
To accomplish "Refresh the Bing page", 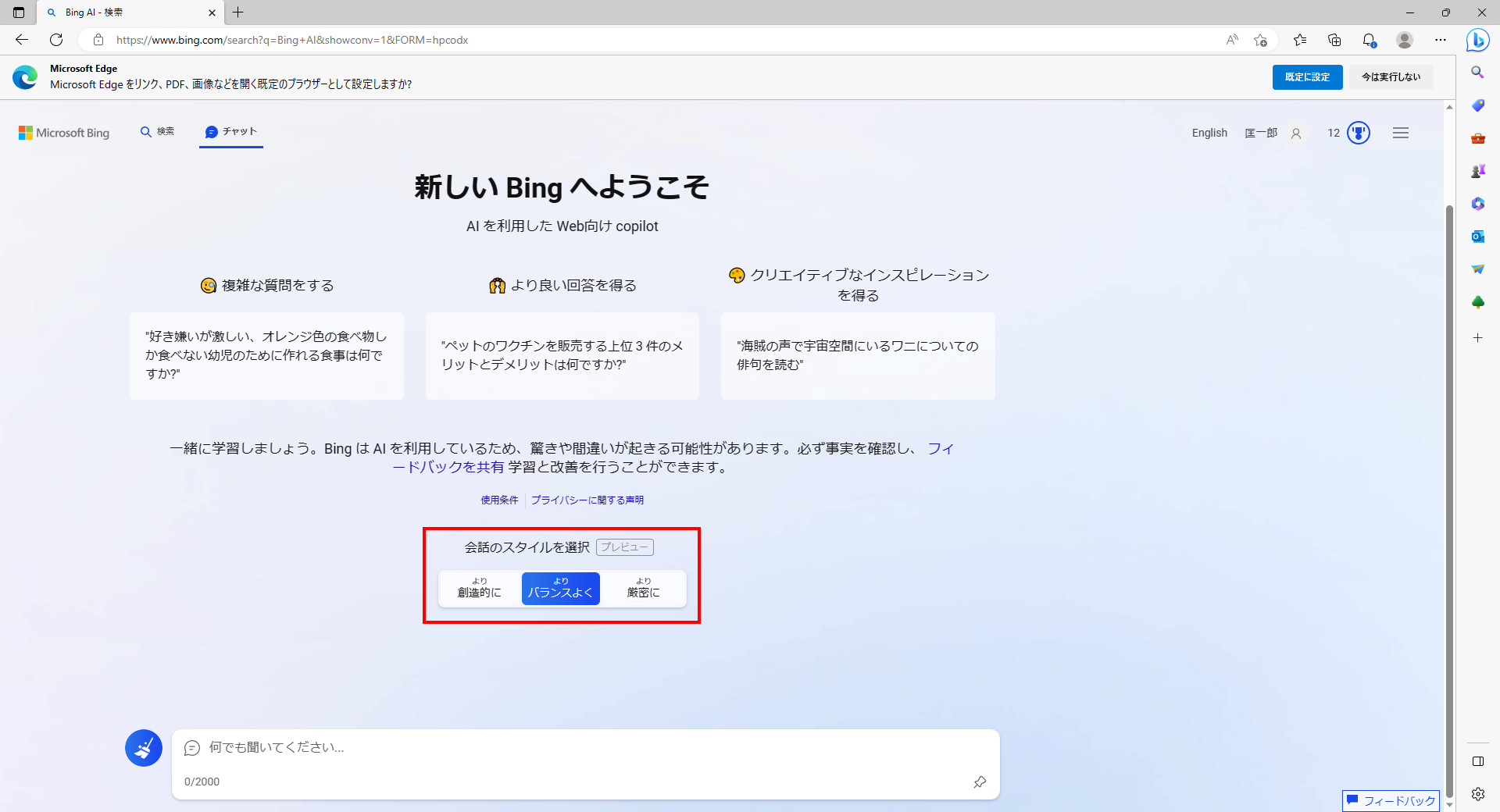I will 56,40.
